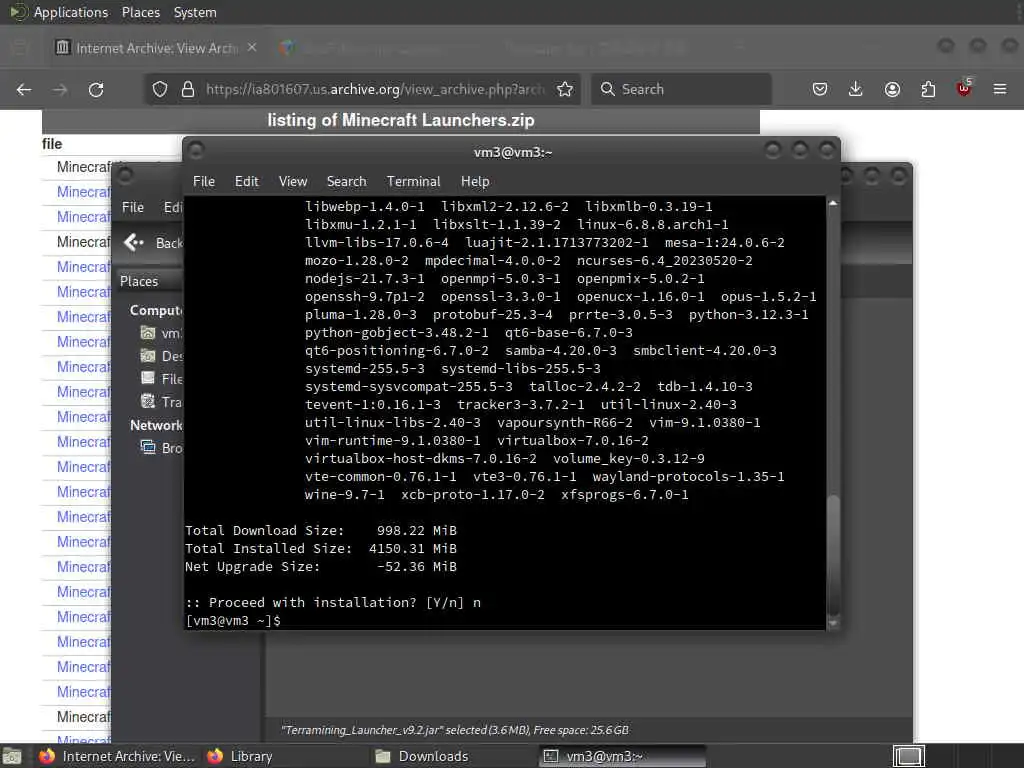Image resolution: width=1024 pixels, height=768 pixels.
Task: Open the System menu in top panel
Action: point(195,12)
